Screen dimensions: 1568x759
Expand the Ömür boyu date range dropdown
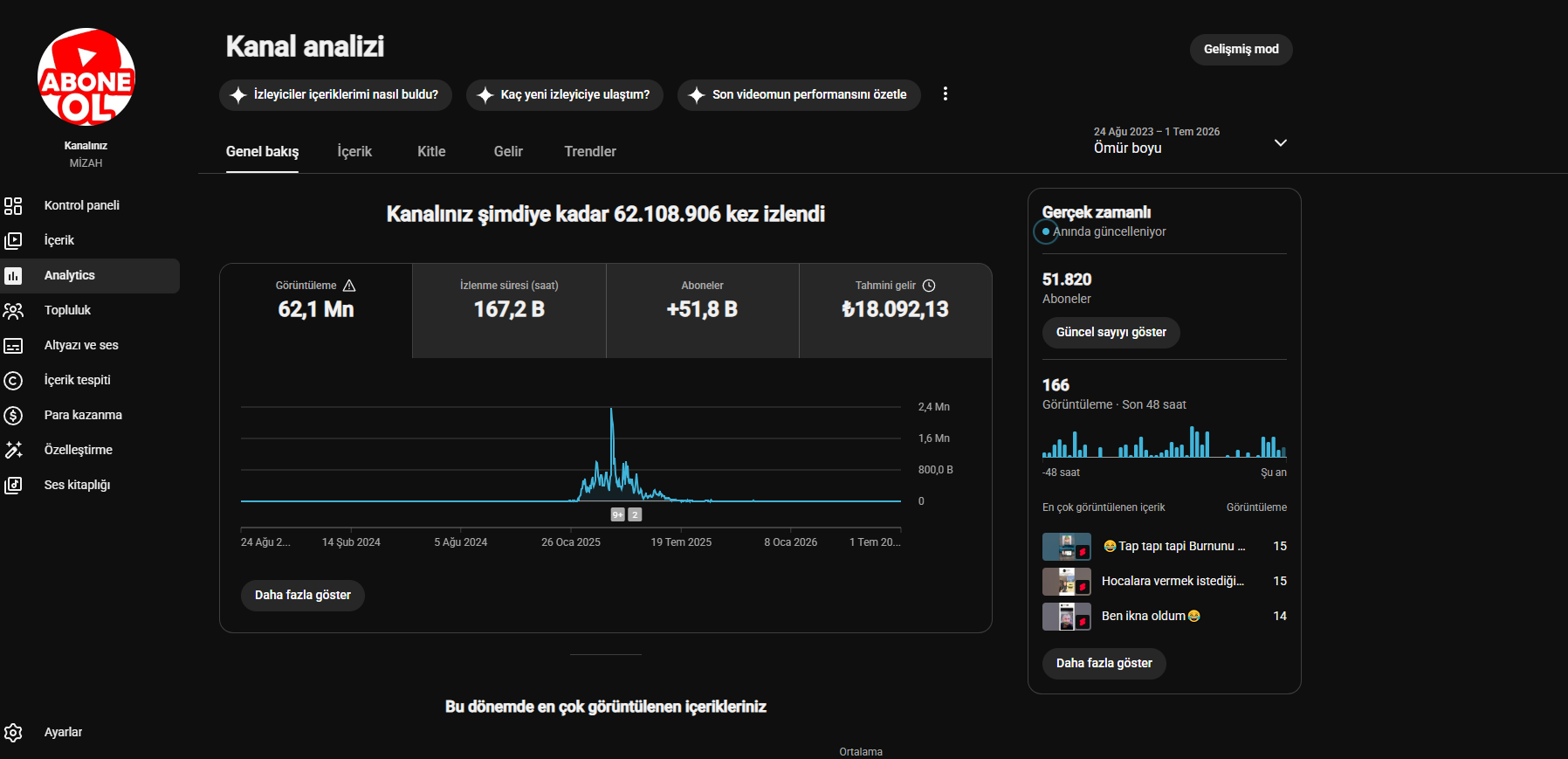pos(1280,142)
